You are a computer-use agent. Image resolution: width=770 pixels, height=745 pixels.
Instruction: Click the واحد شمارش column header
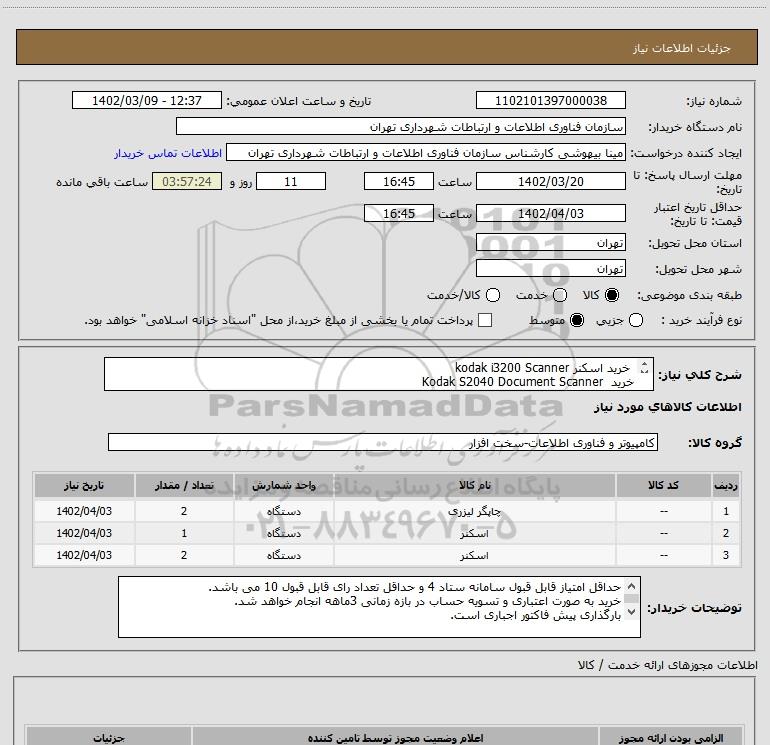click(x=283, y=486)
